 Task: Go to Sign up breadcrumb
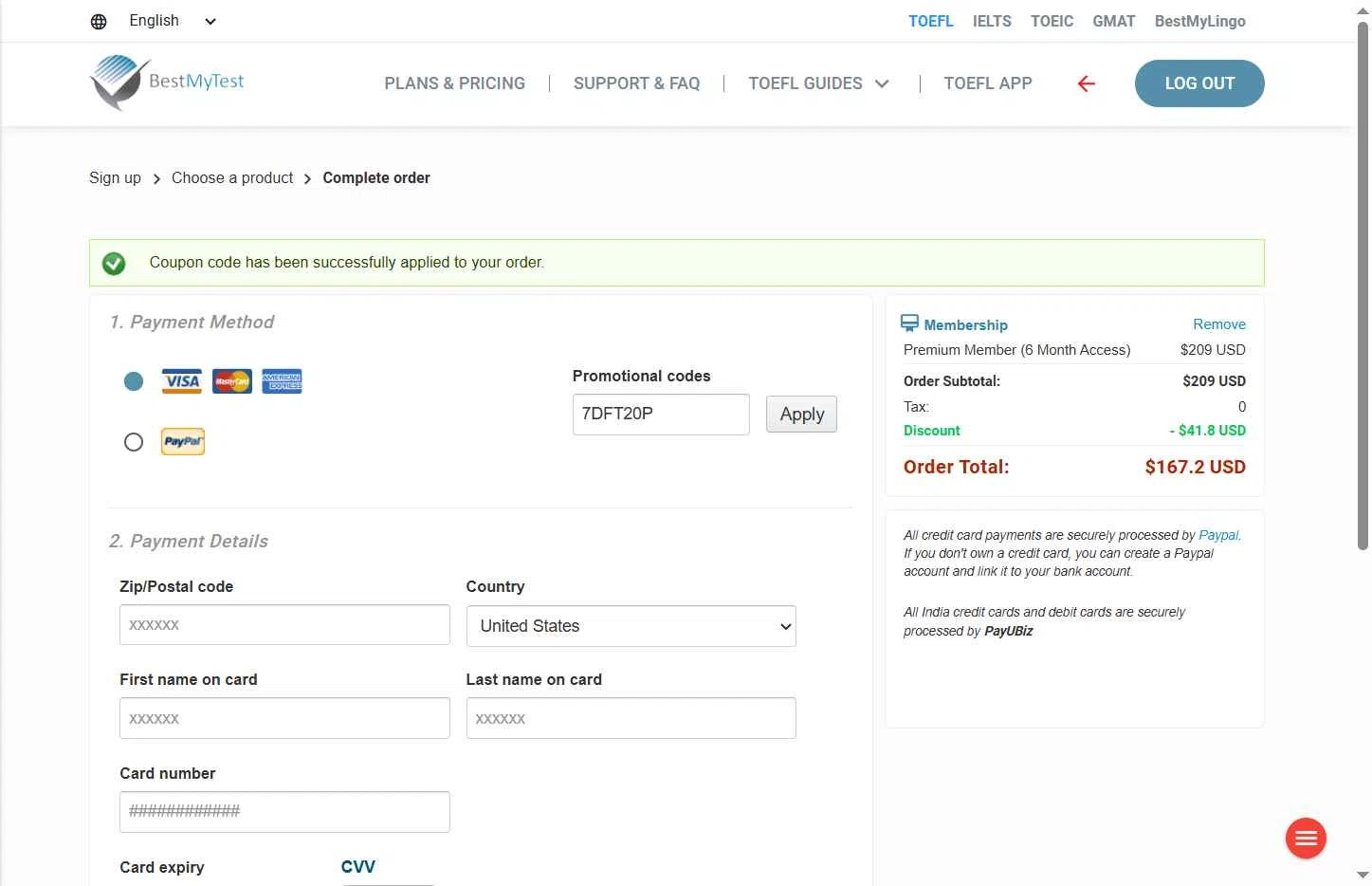(115, 177)
